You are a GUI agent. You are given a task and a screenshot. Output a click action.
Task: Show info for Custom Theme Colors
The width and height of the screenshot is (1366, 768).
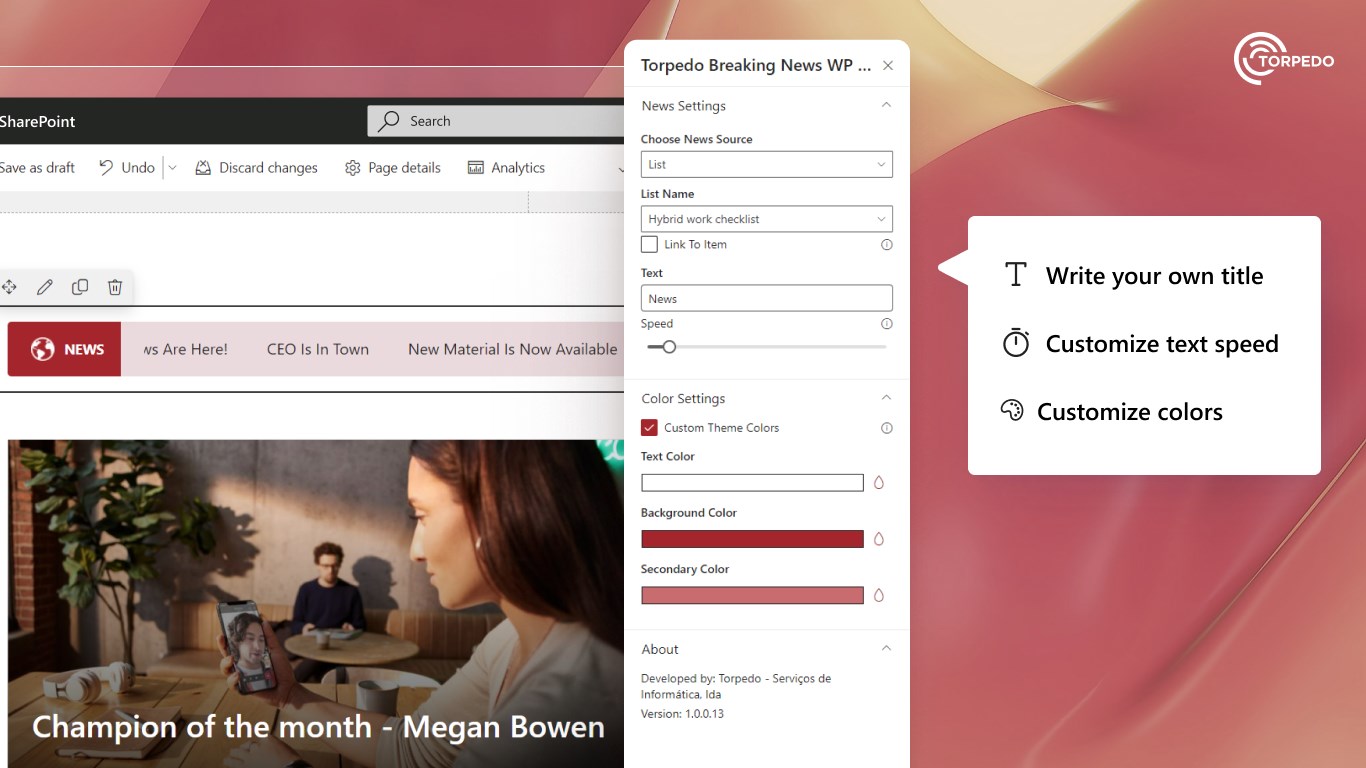click(x=886, y=428)
